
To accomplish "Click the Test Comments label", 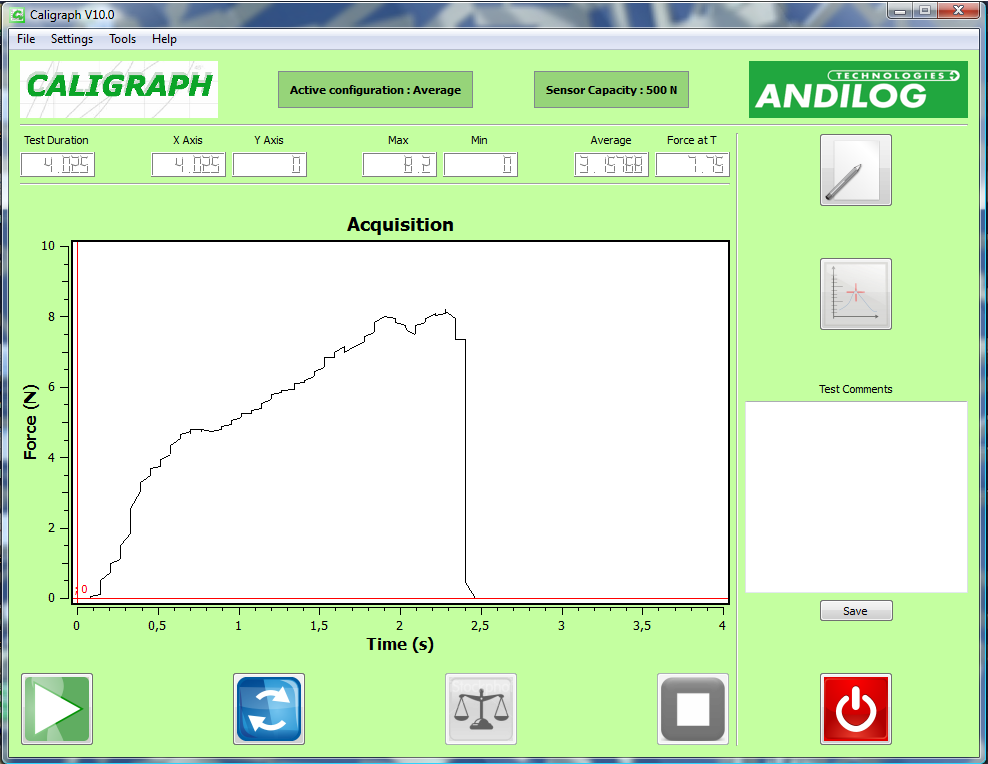I will click(856, 389).
